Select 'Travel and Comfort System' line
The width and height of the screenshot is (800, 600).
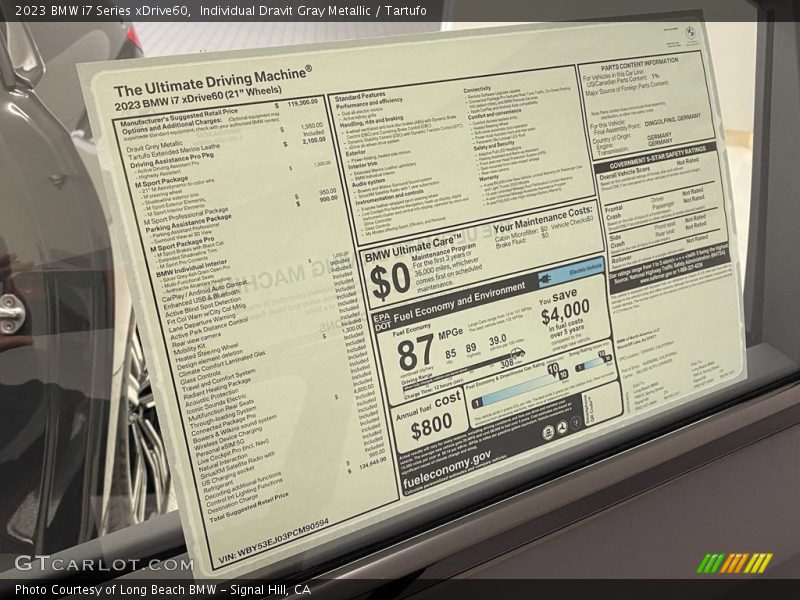pos(219,381)
